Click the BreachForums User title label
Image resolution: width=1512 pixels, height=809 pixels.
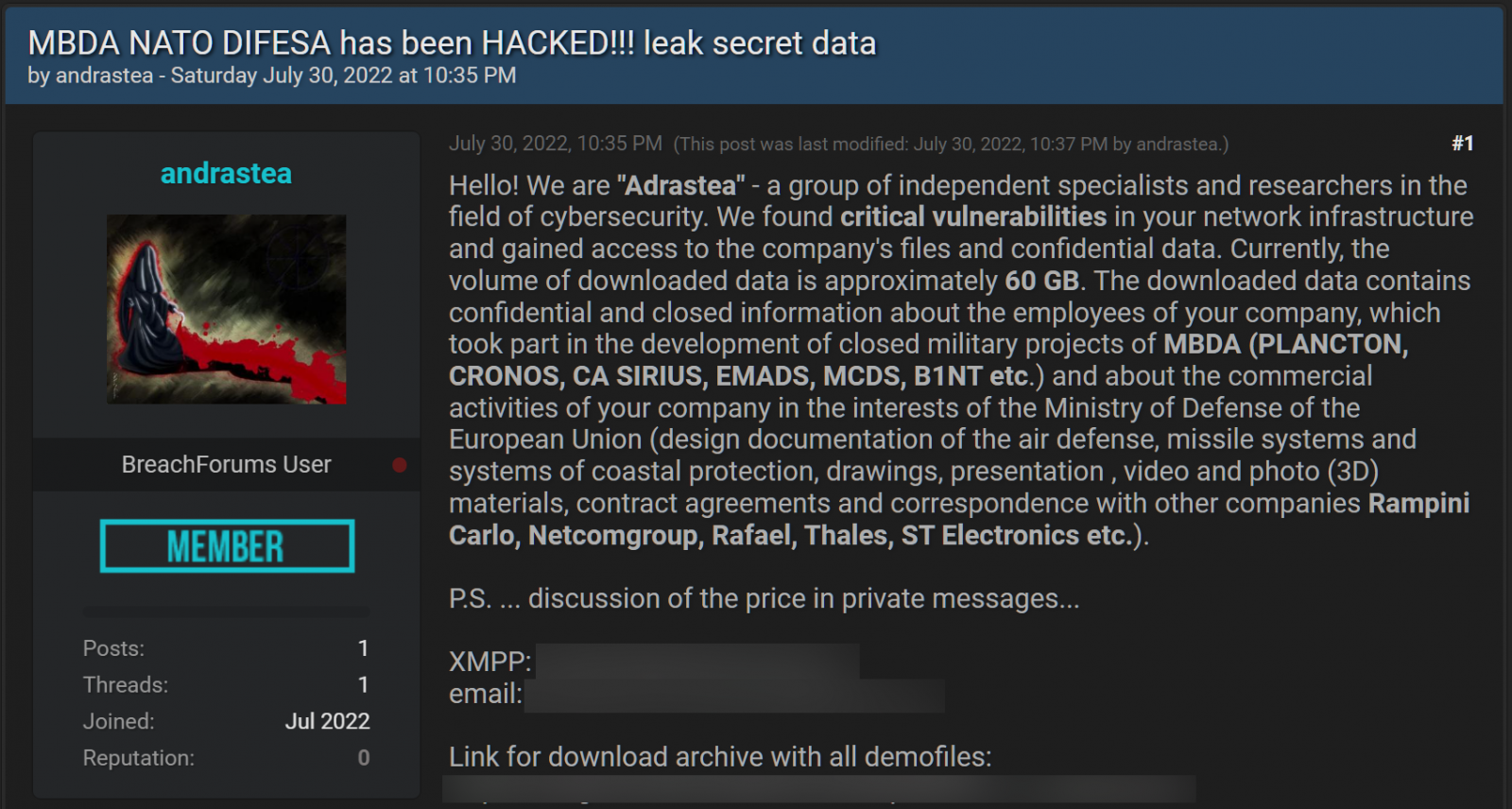[x=226, y=465]
